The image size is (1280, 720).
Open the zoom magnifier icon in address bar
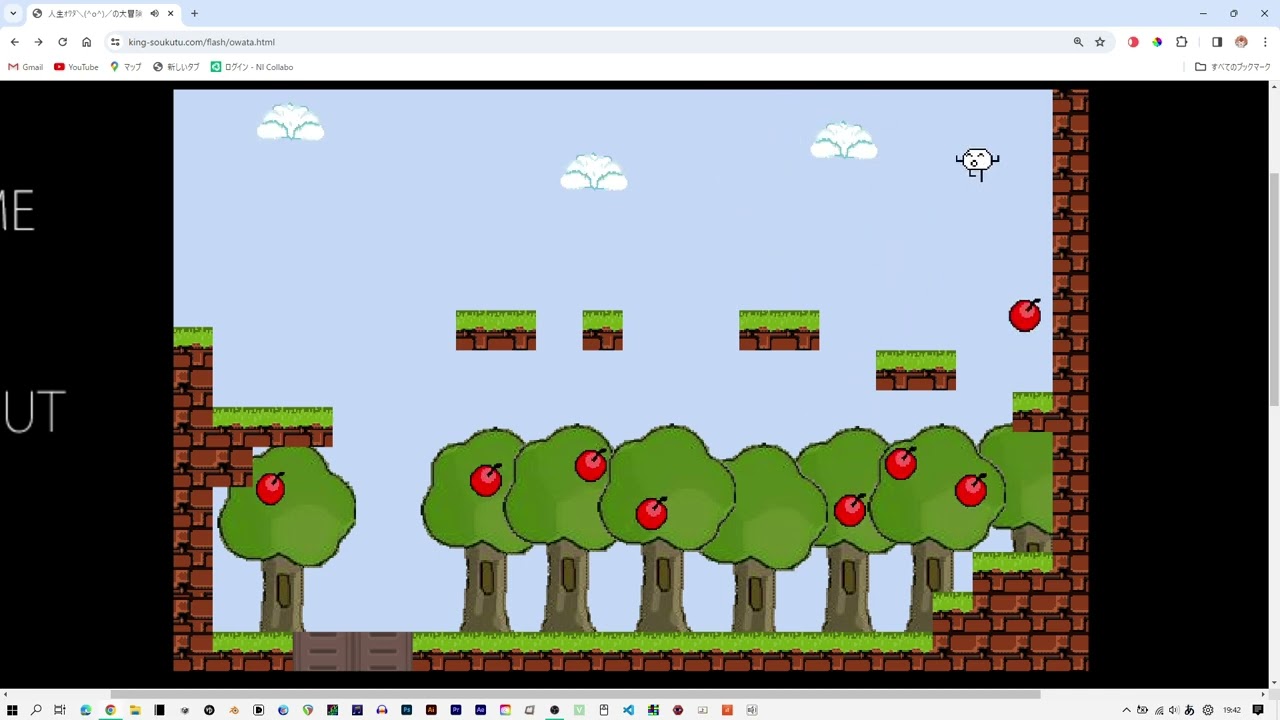(x=1078, y=42)
